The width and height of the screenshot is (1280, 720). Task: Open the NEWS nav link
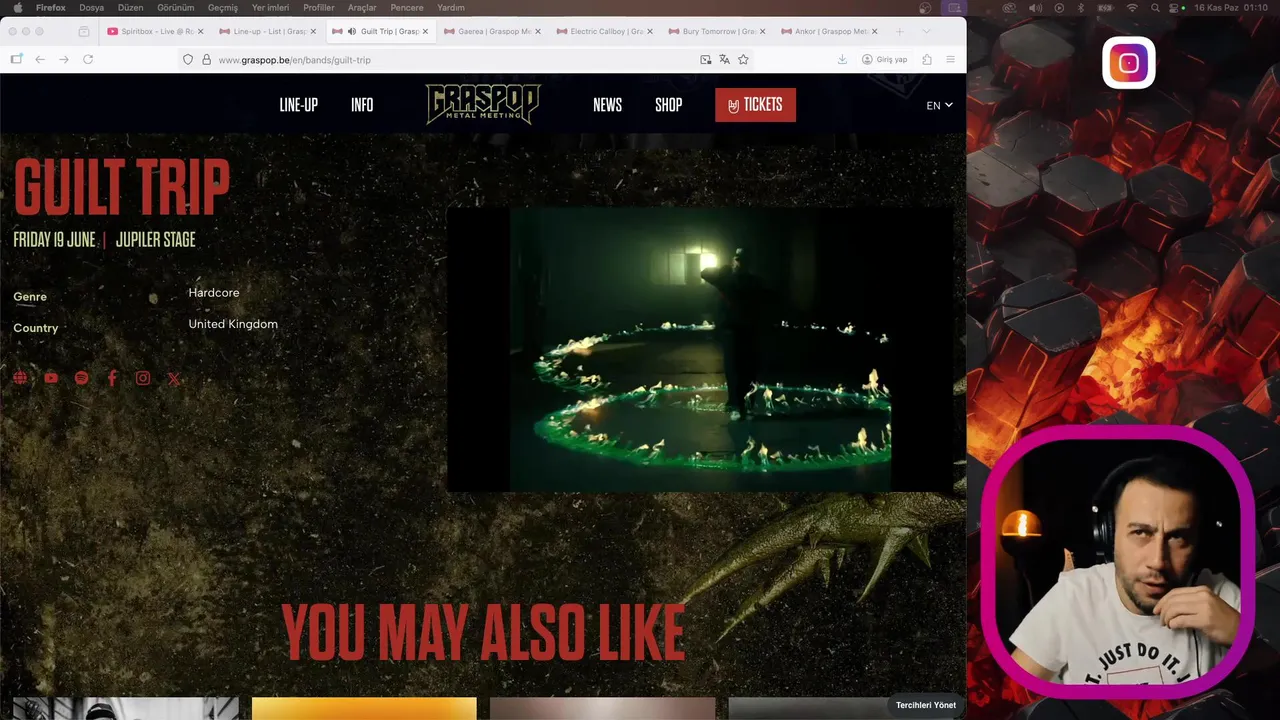(607, 105)
